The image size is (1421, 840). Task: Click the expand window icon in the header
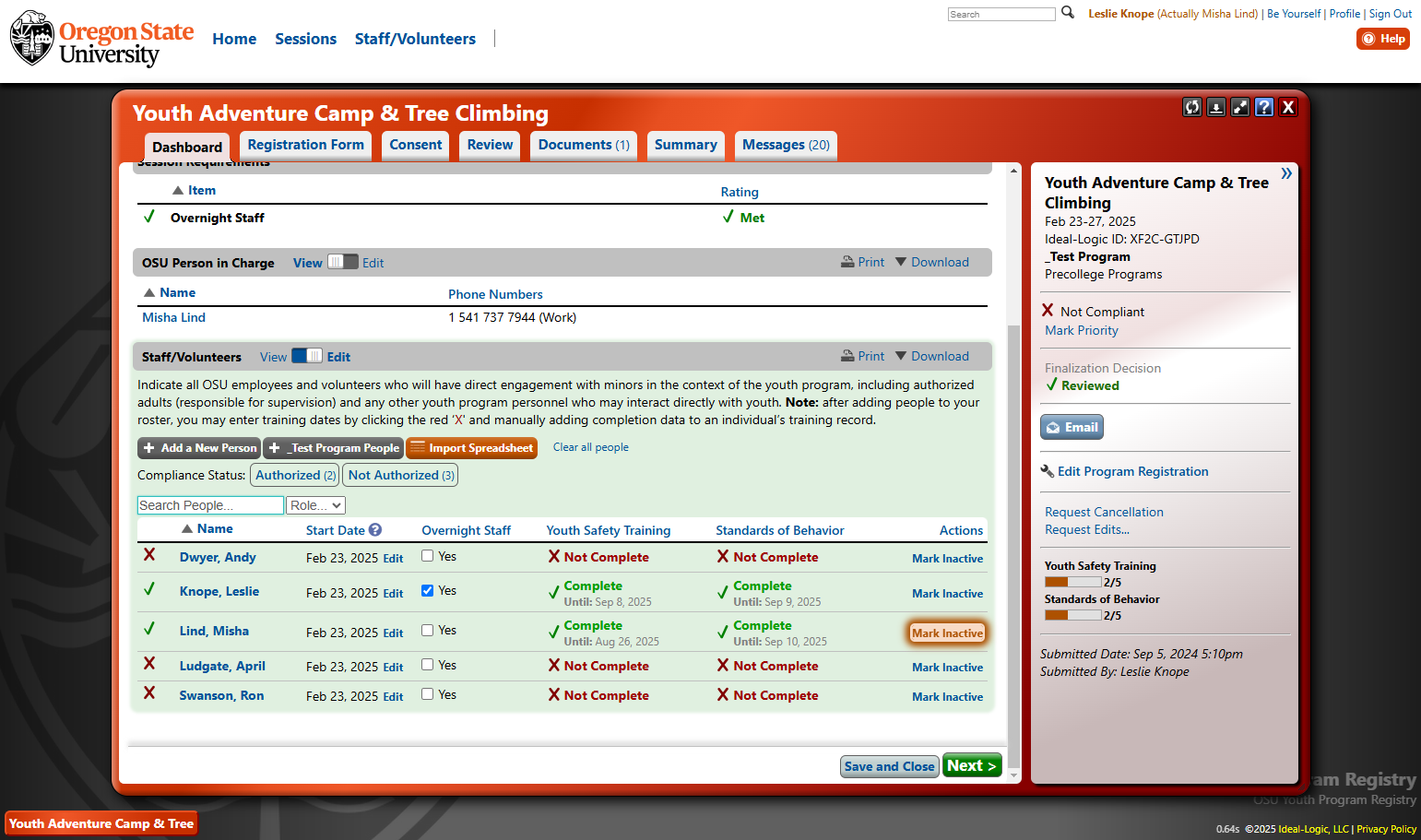click(1240, 107)
